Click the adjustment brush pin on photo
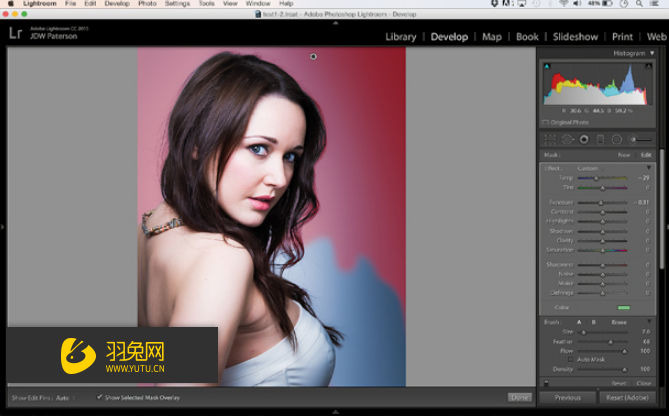The image size is (669, 416). click(313, 56)
